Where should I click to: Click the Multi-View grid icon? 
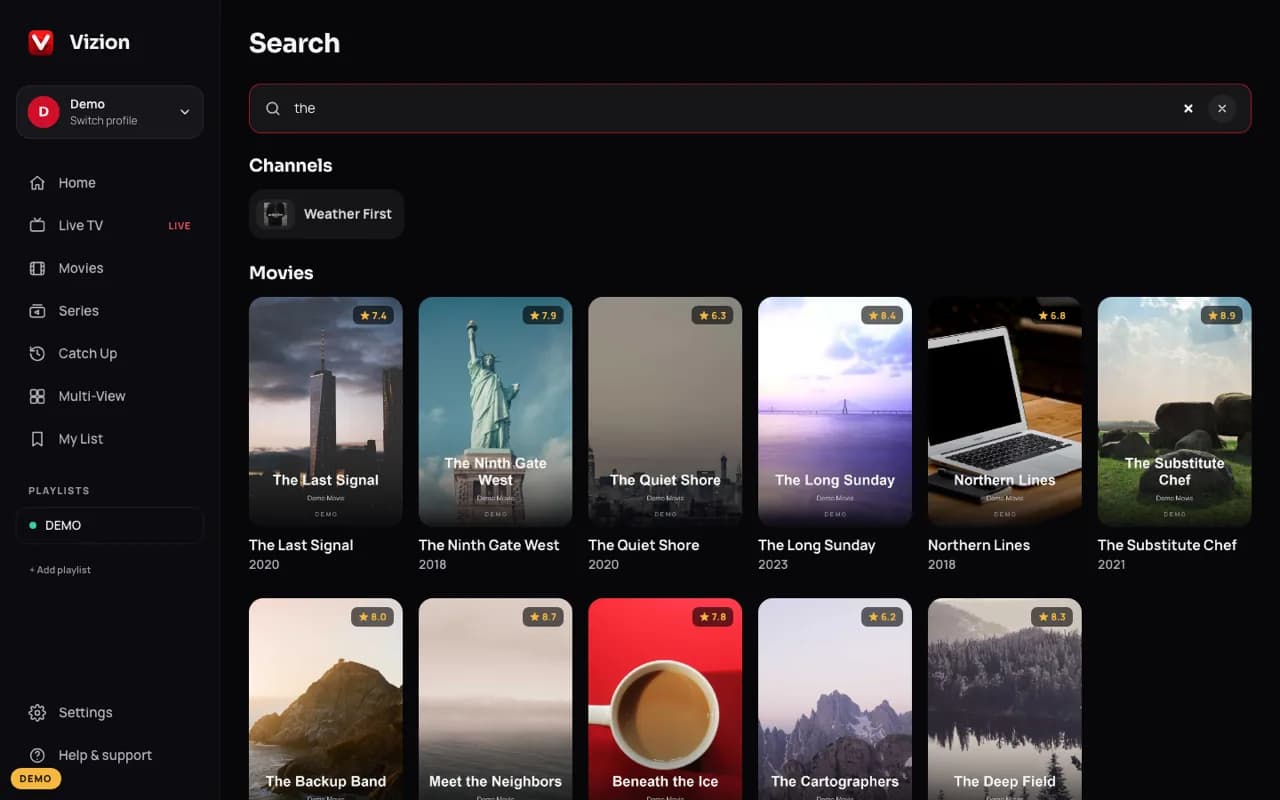37,396
